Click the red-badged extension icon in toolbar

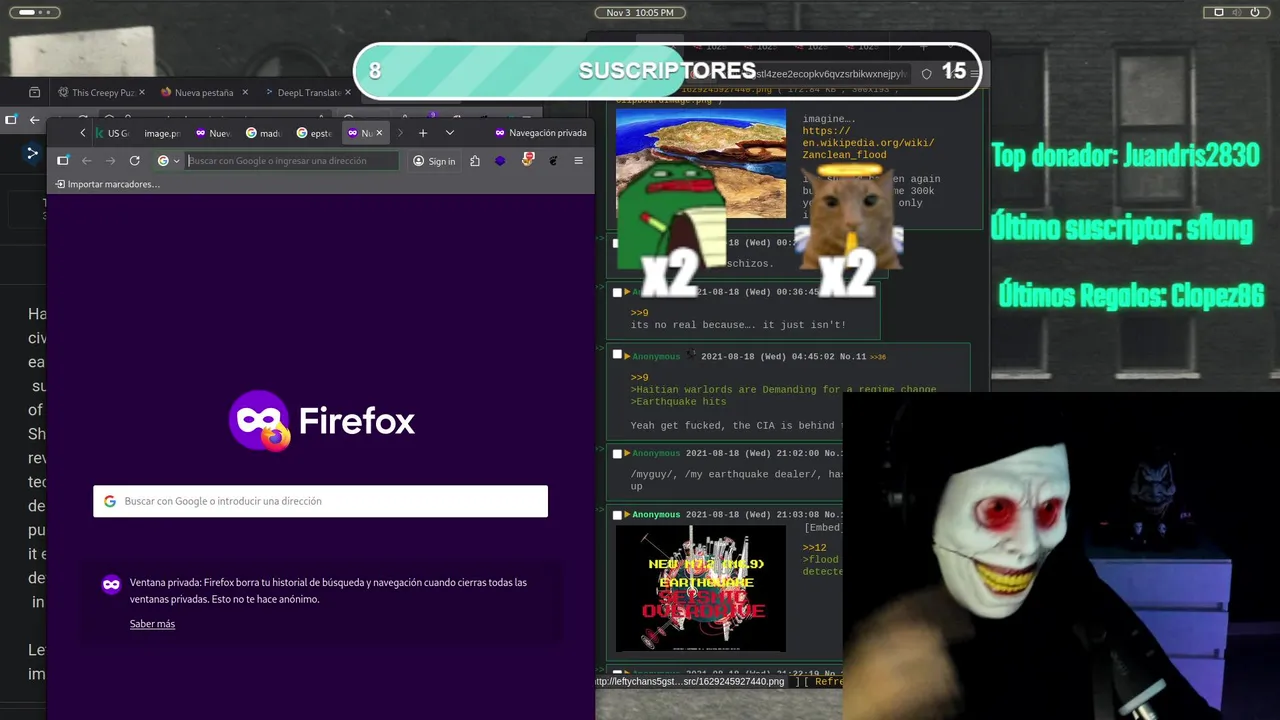click(x=528, y=160)
